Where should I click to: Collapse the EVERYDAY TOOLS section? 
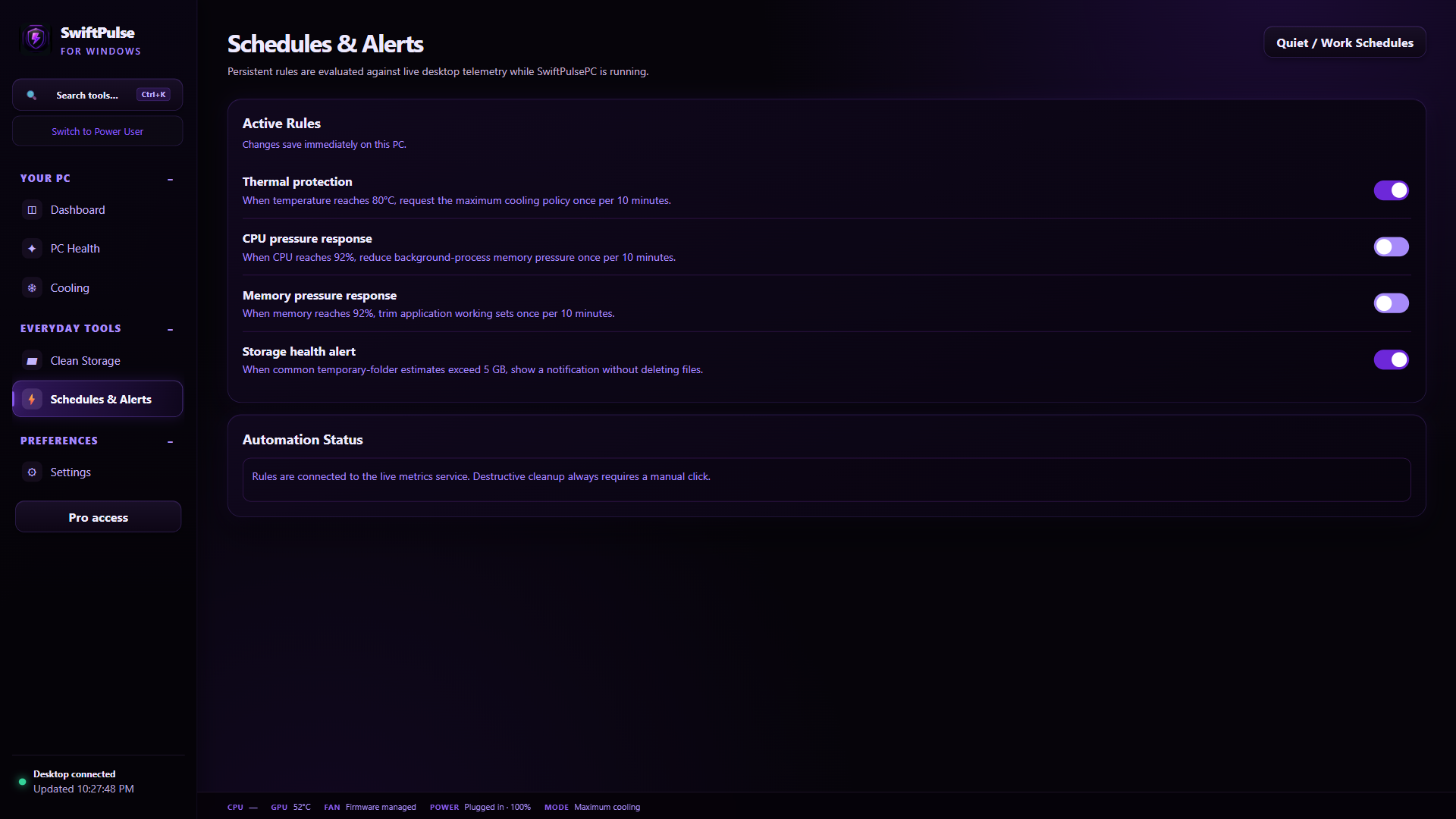pos(170,329)
